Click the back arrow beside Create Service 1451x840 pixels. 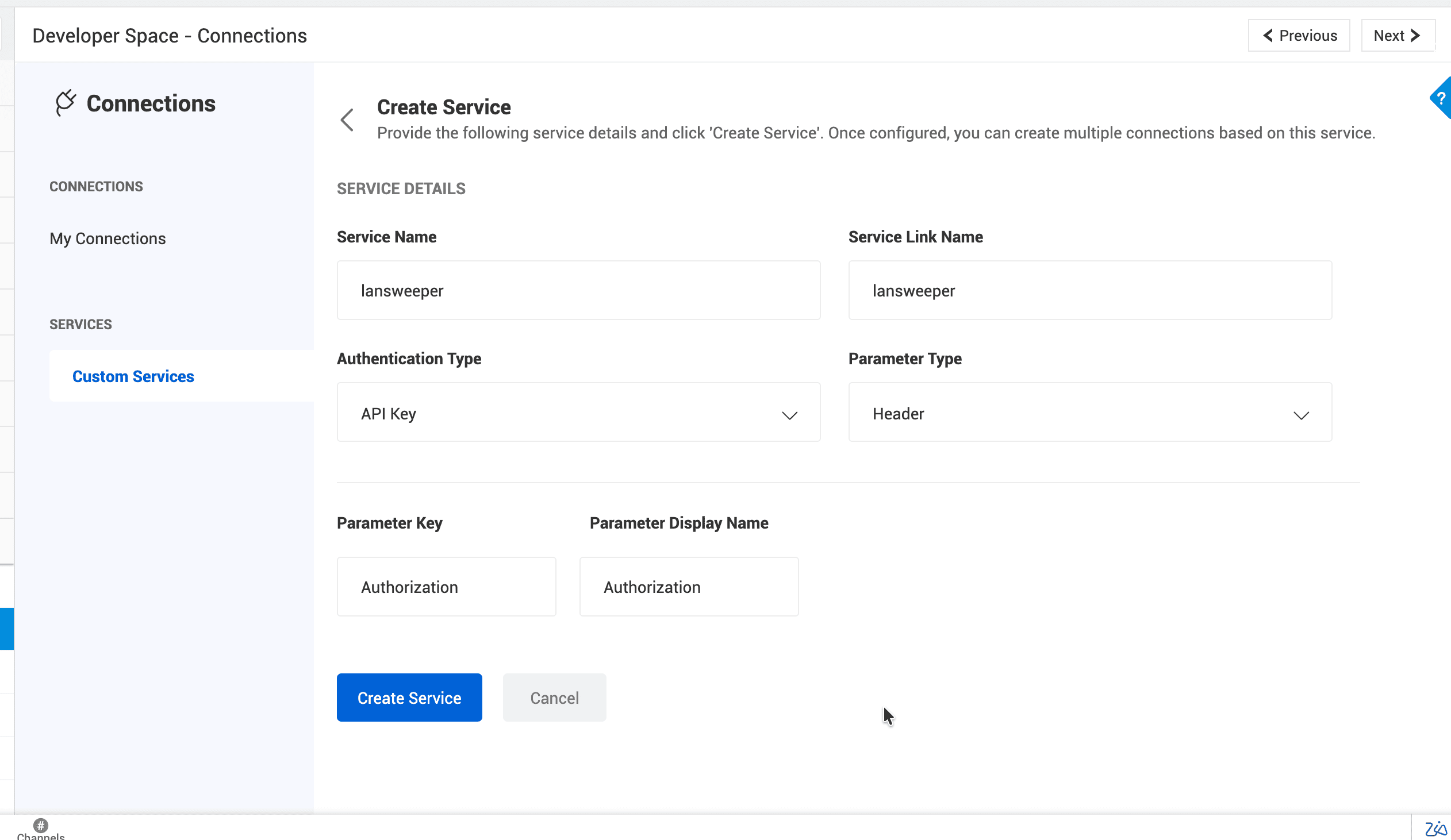(347, 120)
